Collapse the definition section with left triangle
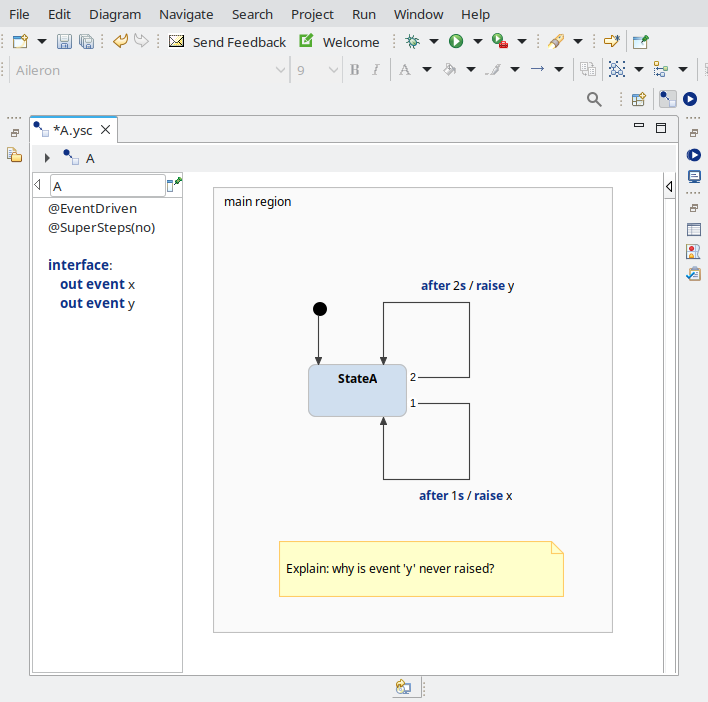708x702 pixels. click(38, 185)
